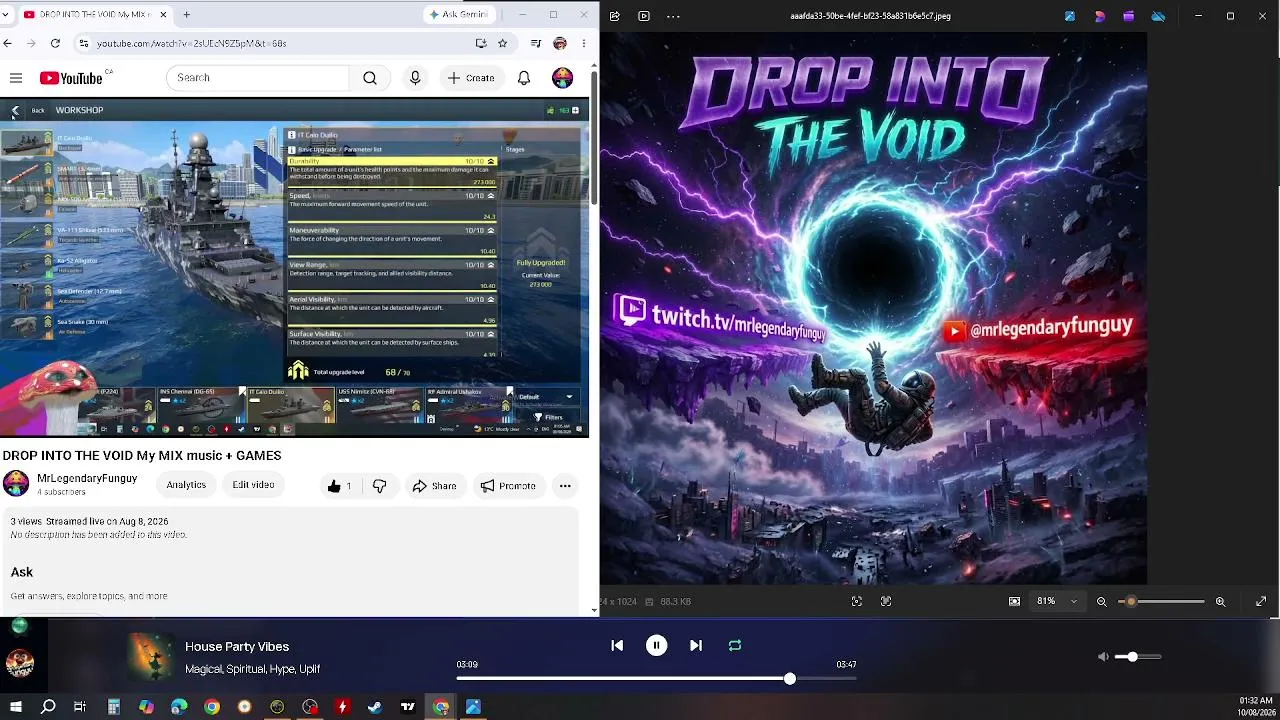
Task: Skip to the previous track
Action: (x=617, y=646)
